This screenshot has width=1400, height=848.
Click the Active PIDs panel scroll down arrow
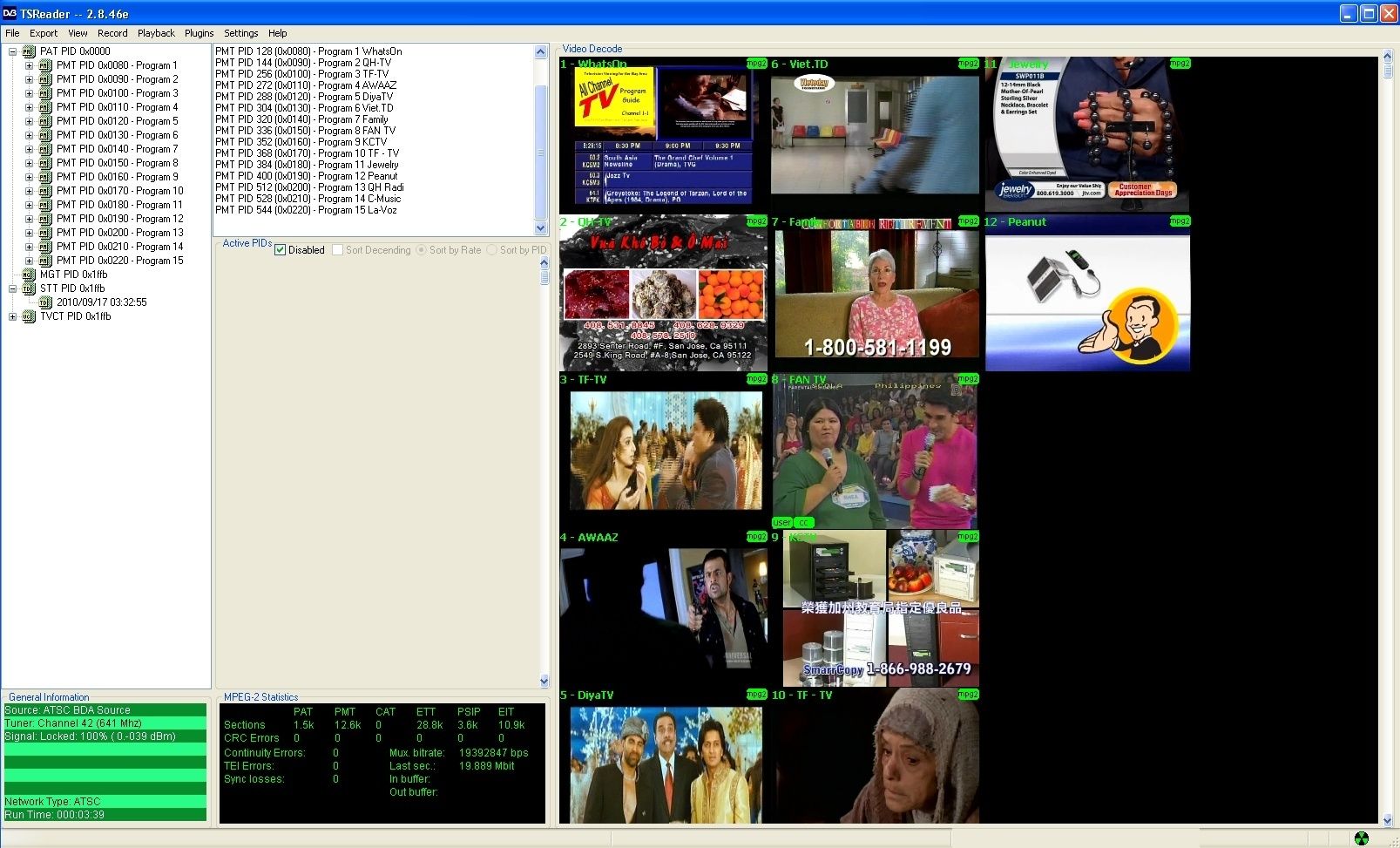pyautogui.click(x=544, y=682)
